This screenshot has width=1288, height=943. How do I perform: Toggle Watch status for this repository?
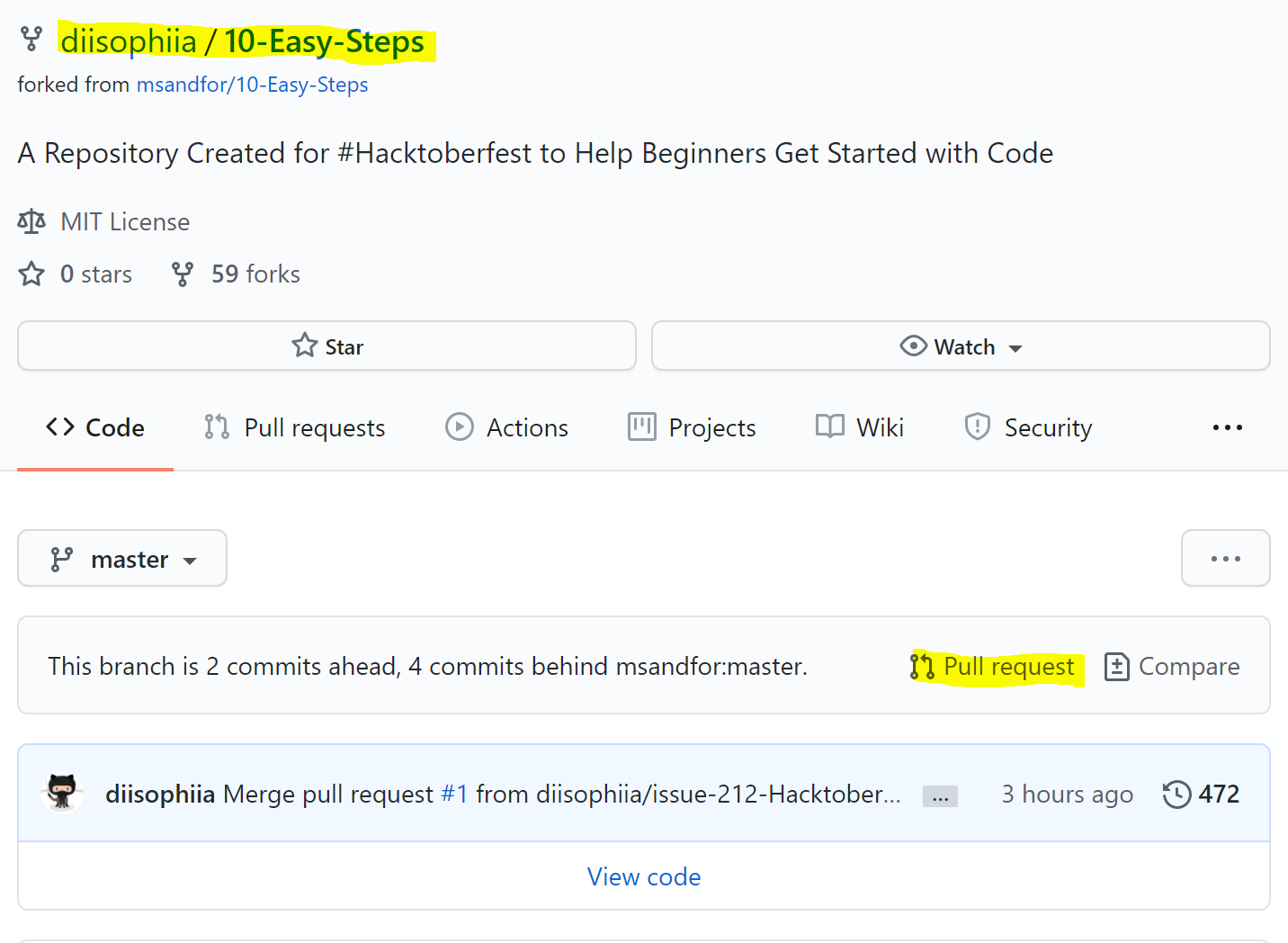pyautogui.click(x=961, y=346)
